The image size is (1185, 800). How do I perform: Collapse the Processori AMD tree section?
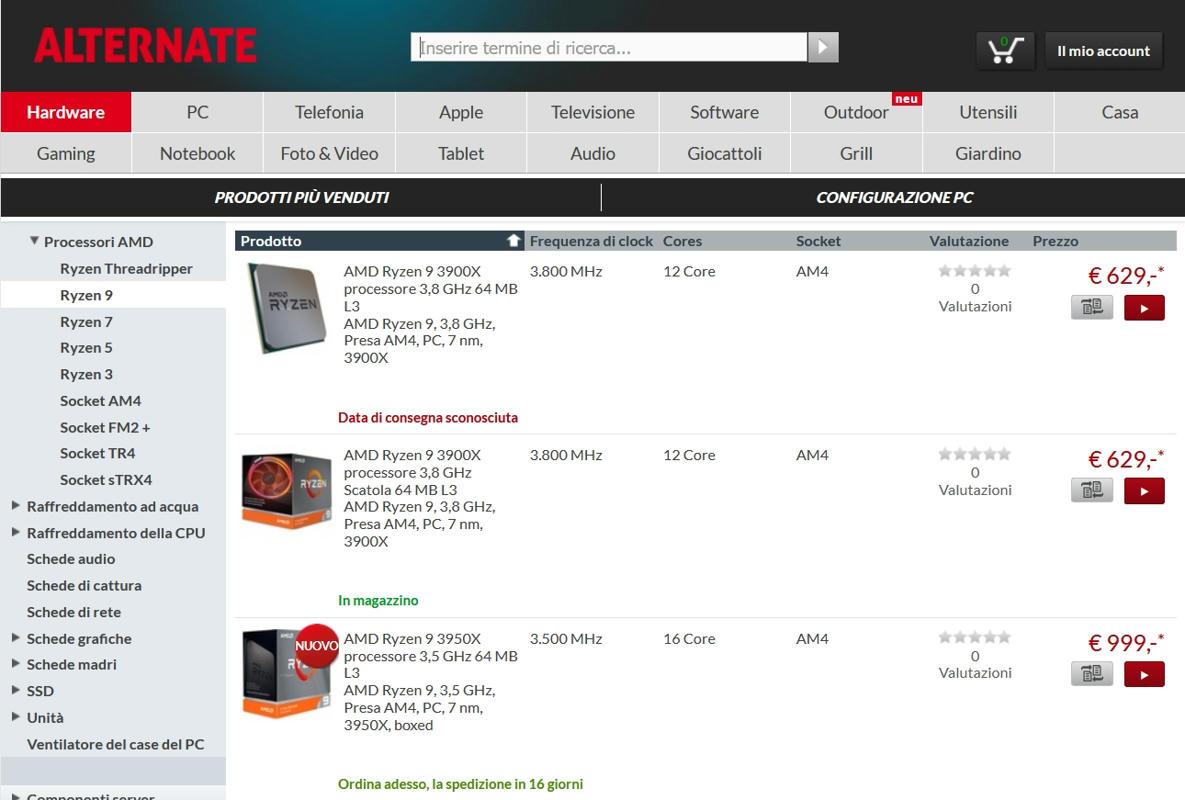(x=35, y=241)
